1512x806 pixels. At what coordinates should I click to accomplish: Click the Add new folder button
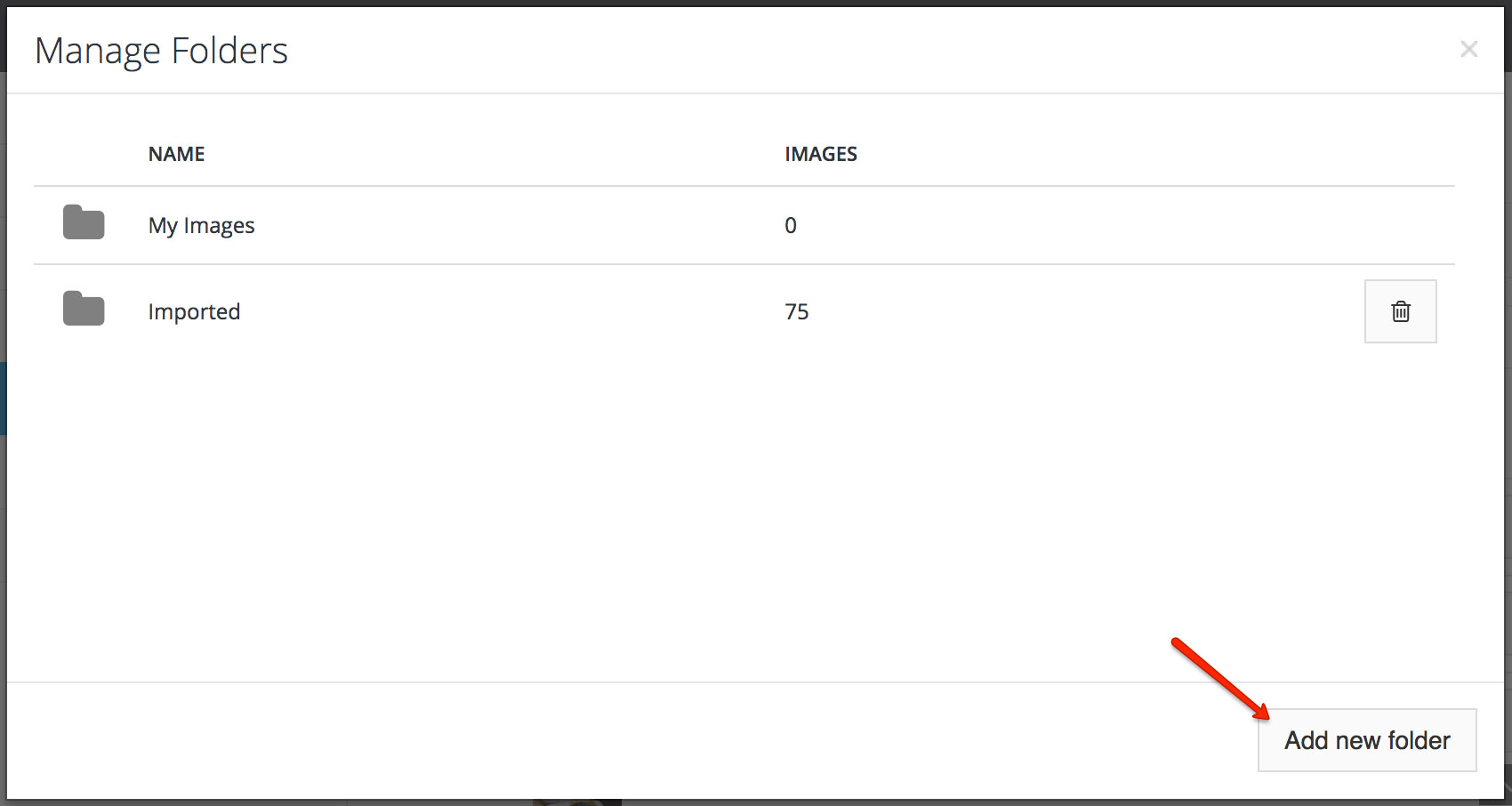click(1366, 740)
